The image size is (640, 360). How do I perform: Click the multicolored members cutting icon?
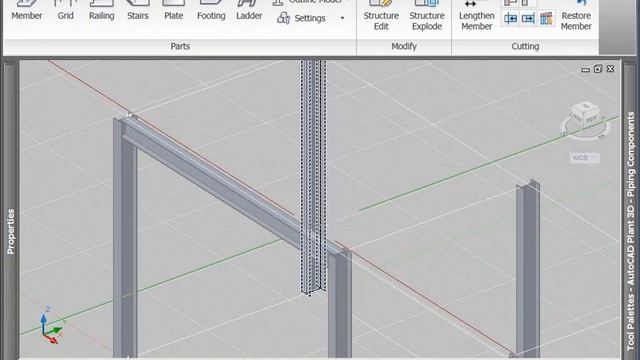click(546, 18)
